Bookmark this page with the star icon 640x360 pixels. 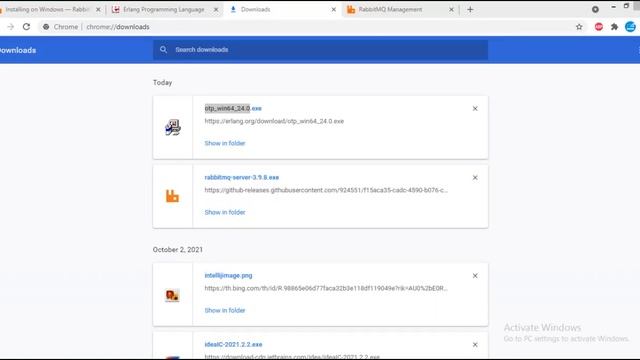[579, 27]
